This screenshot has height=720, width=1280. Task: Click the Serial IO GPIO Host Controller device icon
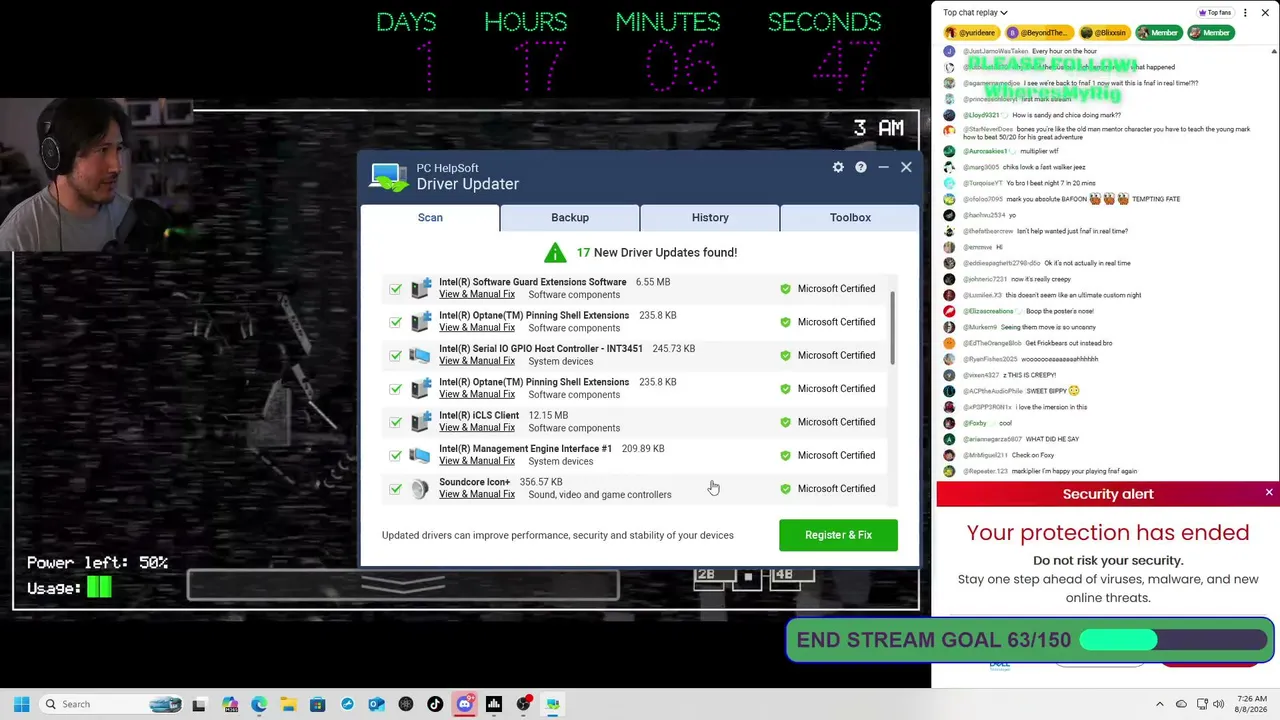(420, 355)
